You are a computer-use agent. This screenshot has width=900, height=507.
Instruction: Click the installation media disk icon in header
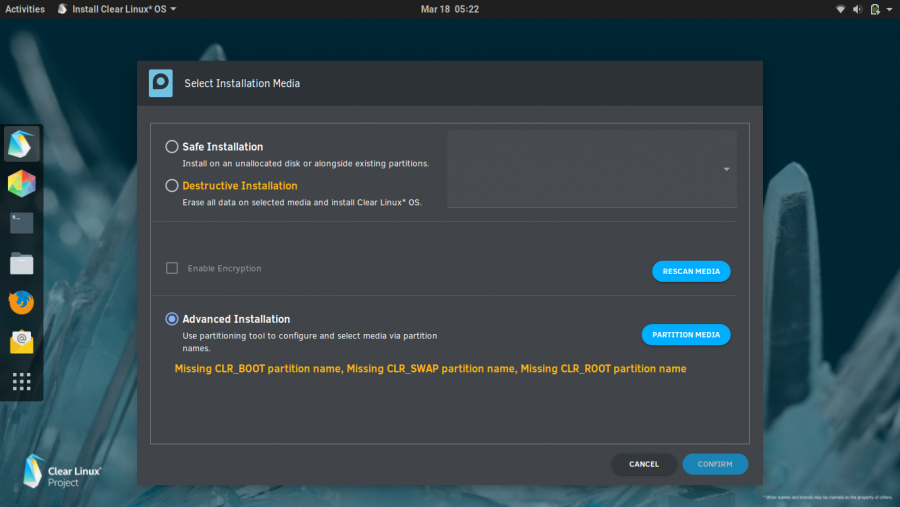click(x=161, y=83)
